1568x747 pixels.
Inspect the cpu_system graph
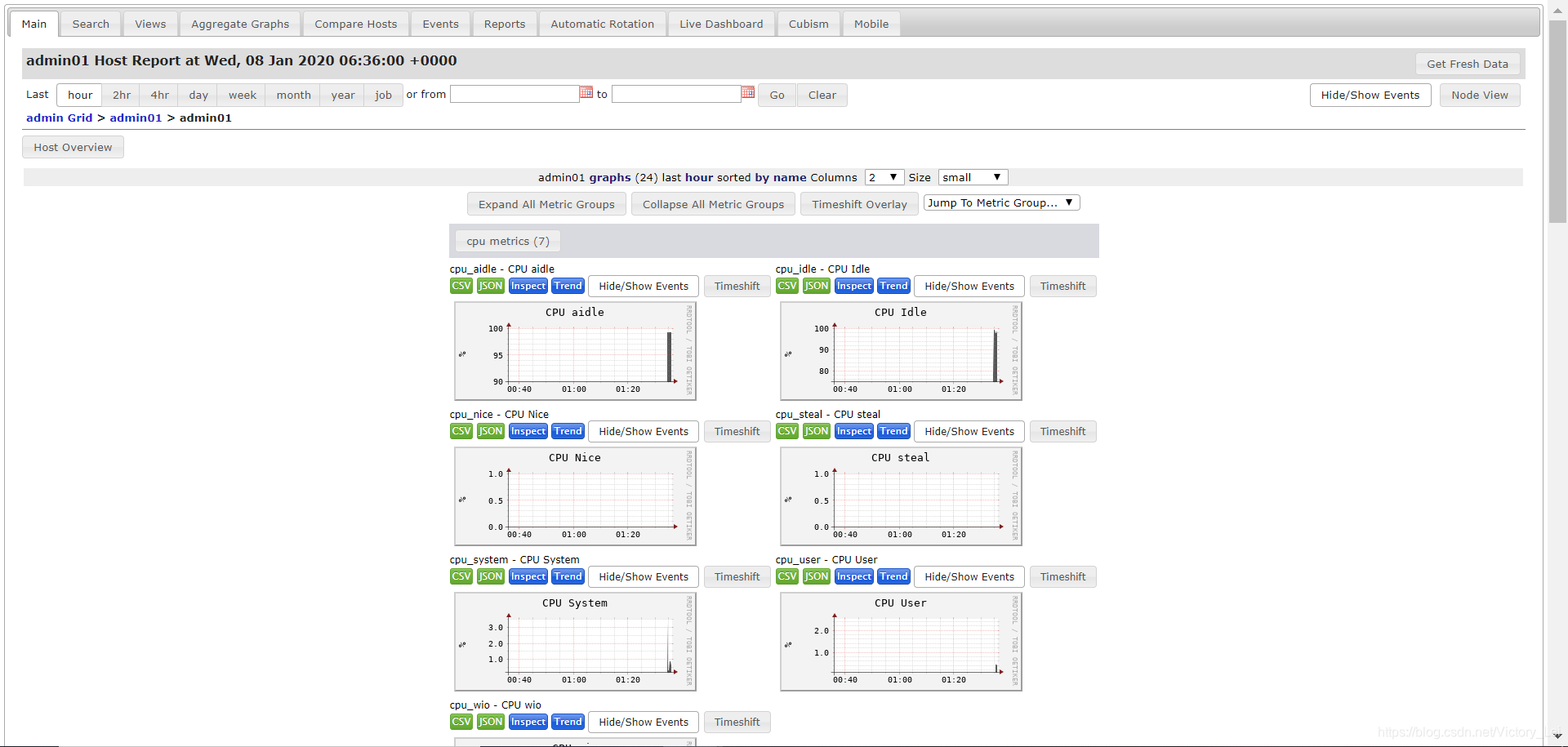click(x=528, y=576)
